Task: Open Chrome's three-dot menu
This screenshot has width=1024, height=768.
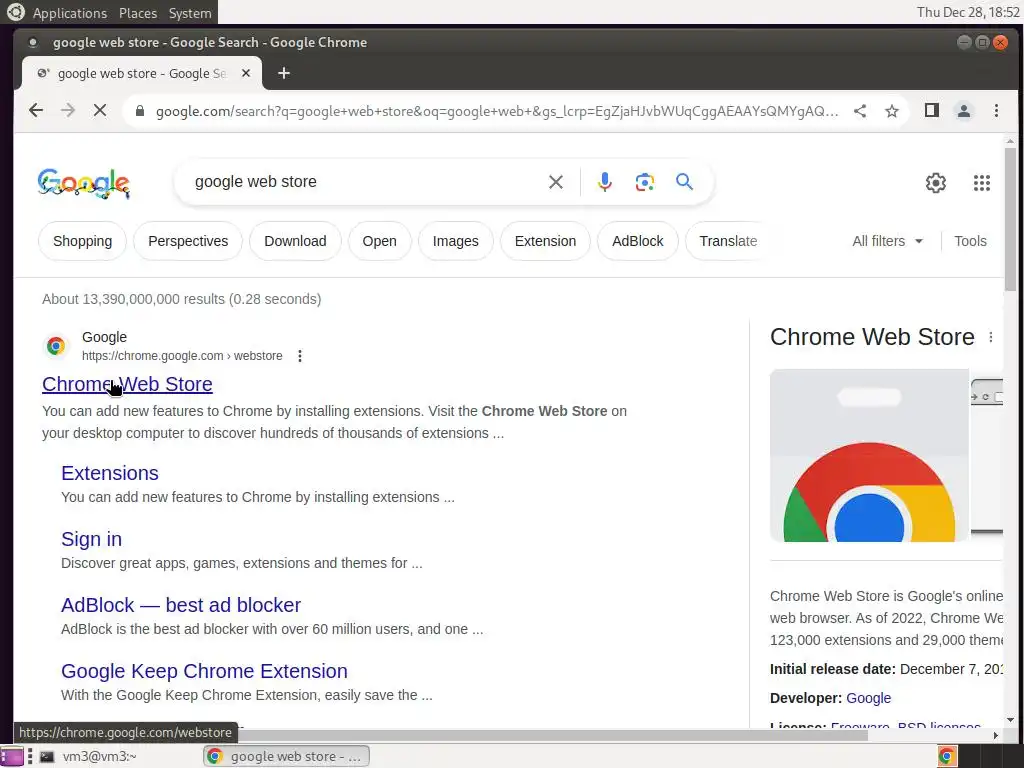Action: (996, 110)
